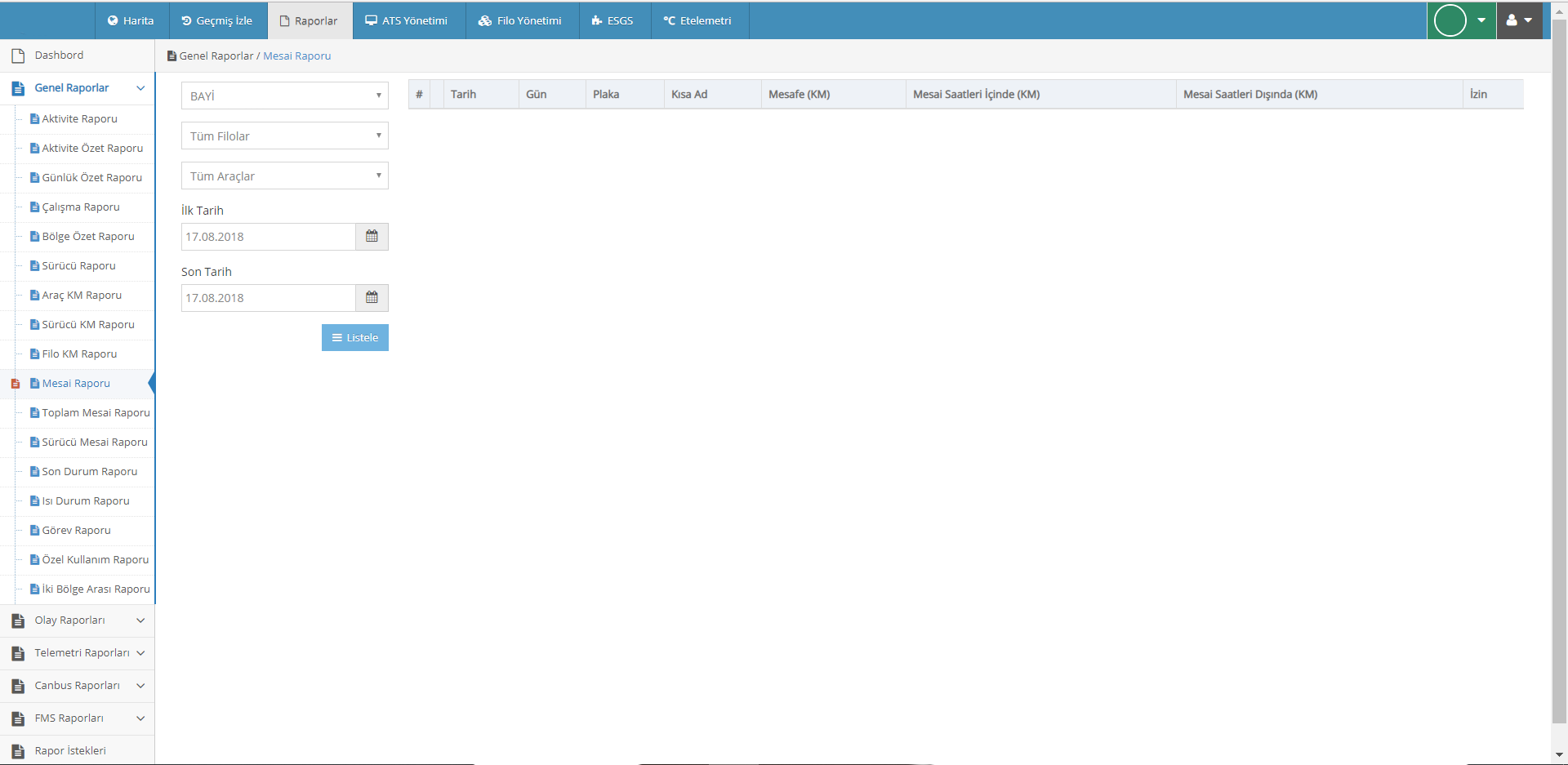Expand the Telemetri Raporları section

point(140,653)
